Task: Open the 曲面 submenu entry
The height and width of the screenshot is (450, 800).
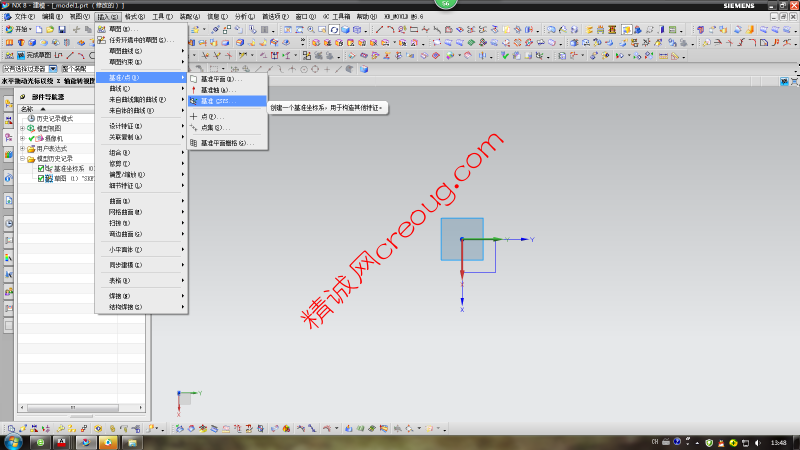Action: pos(141,201)
